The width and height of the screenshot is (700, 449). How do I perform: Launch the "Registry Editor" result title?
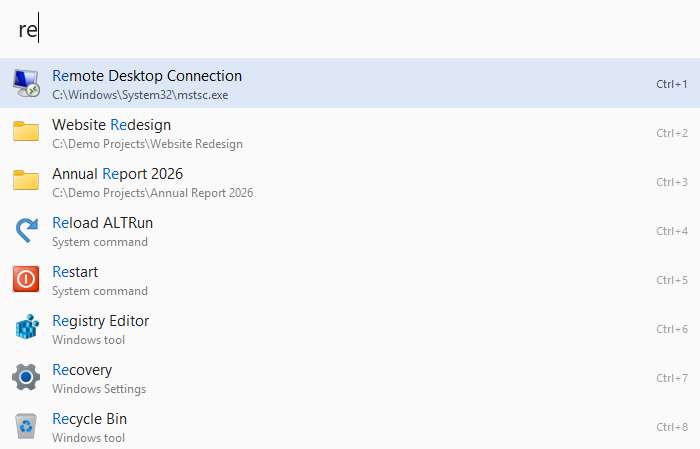(100, 321)
